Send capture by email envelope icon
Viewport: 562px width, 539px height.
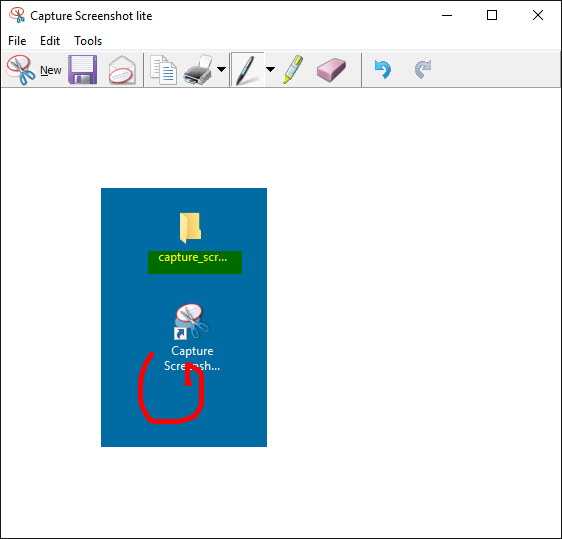[x=122, y=70]
